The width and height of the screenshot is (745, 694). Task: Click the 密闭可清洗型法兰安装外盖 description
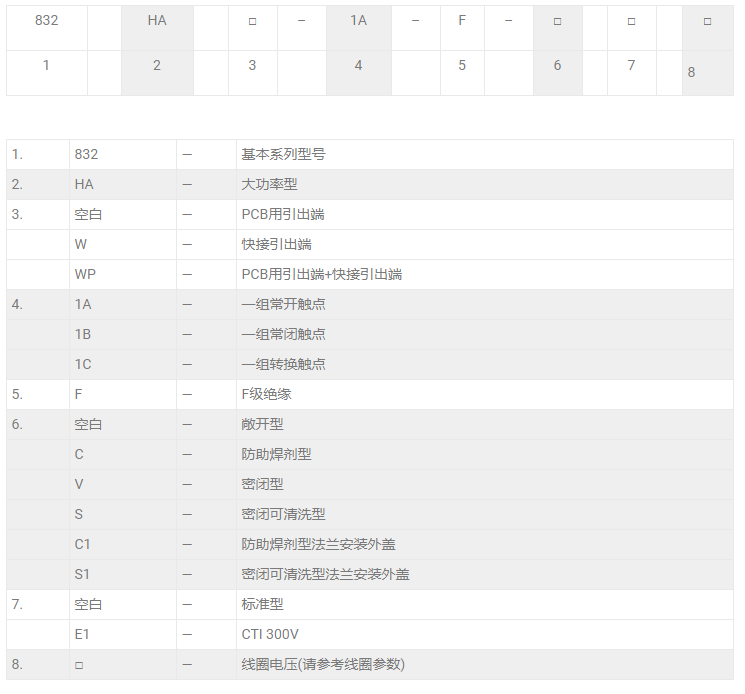pos(325,574)
